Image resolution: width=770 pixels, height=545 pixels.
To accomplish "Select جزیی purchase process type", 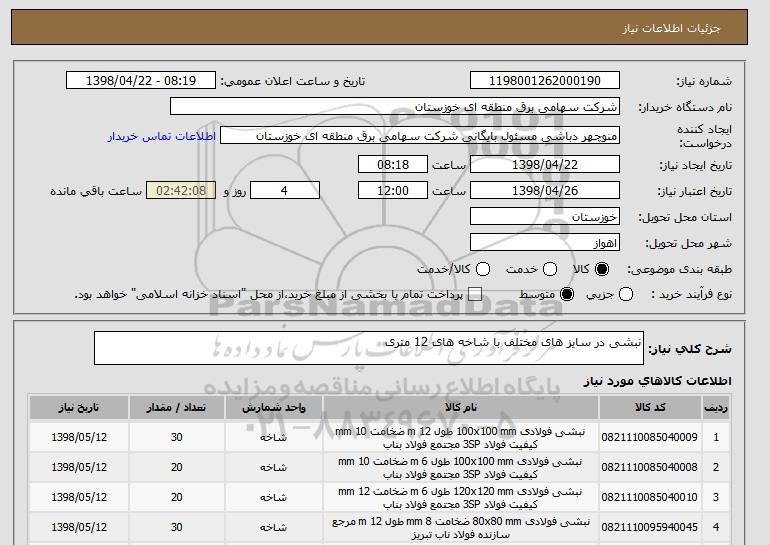I will (x=627, y=294).
